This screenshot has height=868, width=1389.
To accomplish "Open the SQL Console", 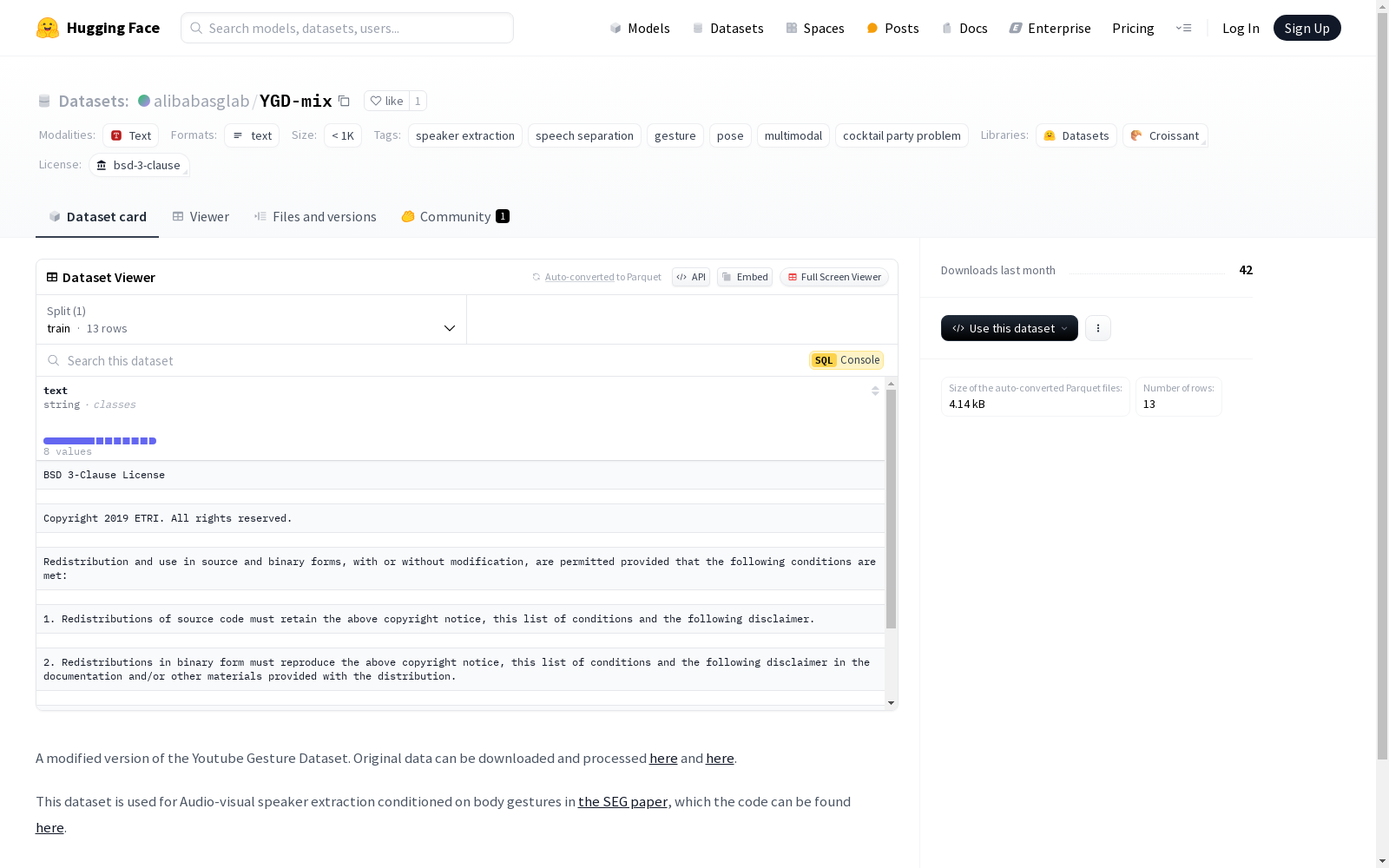I will (846, 360).
